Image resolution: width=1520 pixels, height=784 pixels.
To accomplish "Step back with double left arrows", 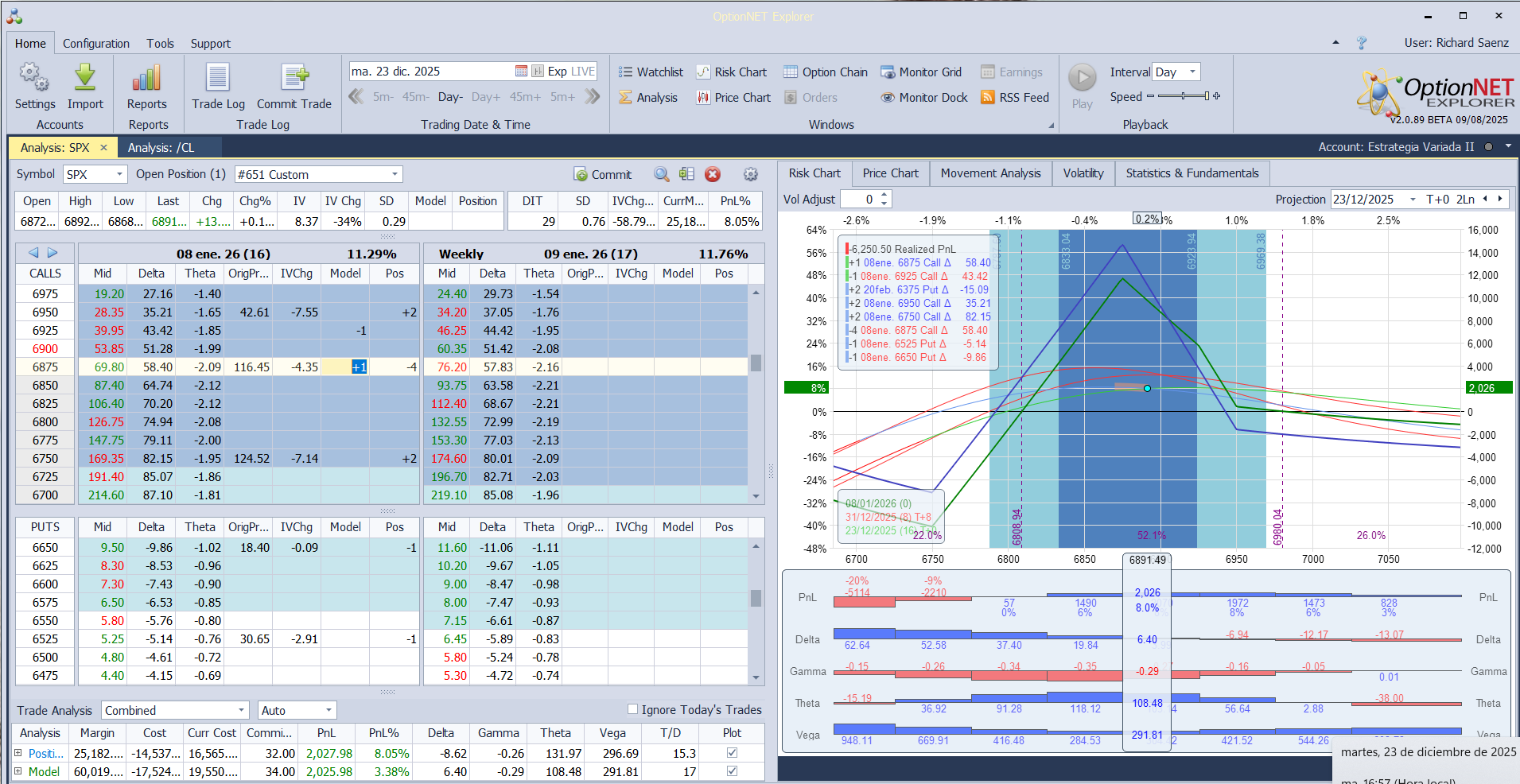I will [356, 96].
